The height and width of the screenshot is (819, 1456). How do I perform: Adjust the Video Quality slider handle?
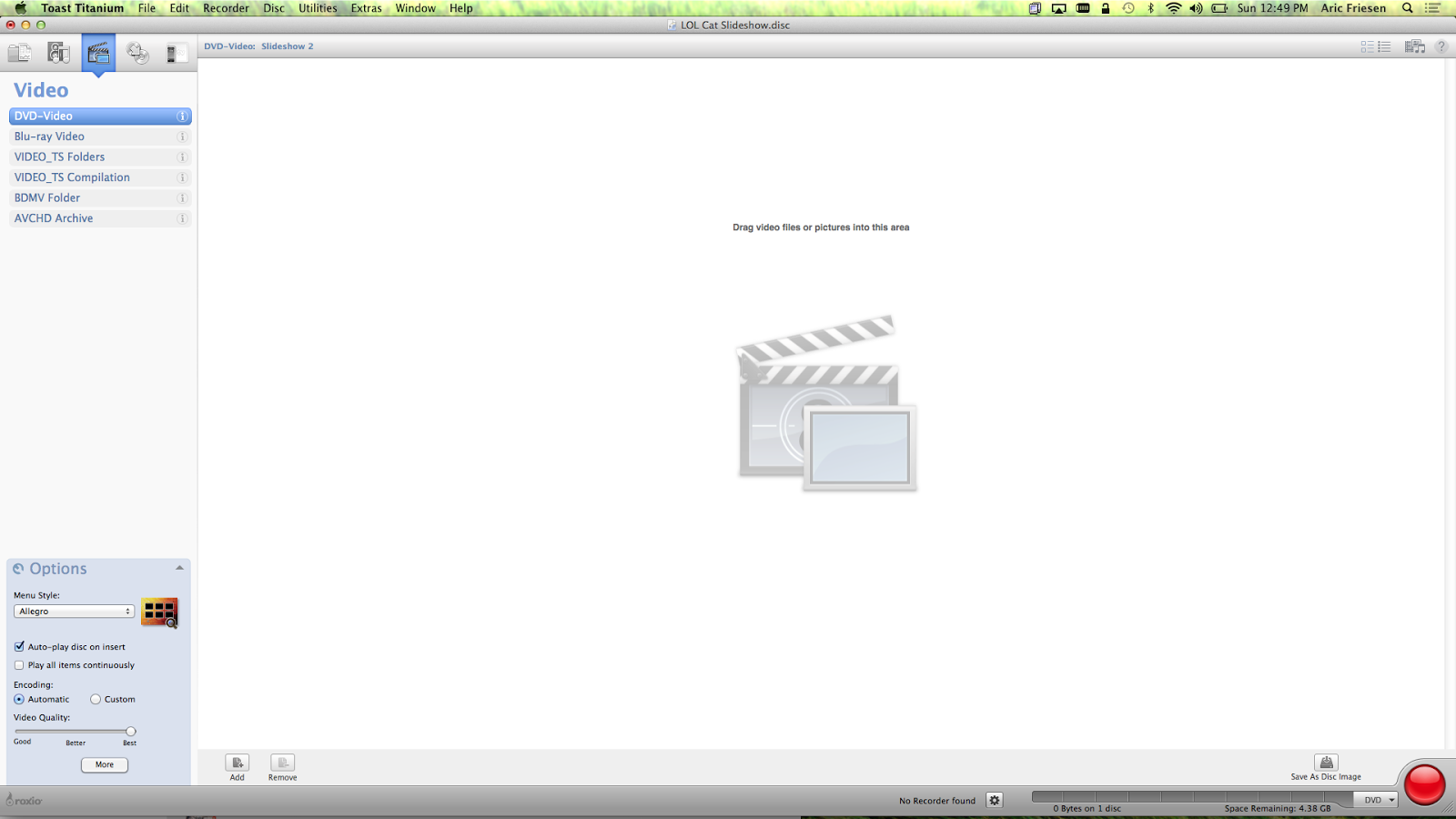131,732
